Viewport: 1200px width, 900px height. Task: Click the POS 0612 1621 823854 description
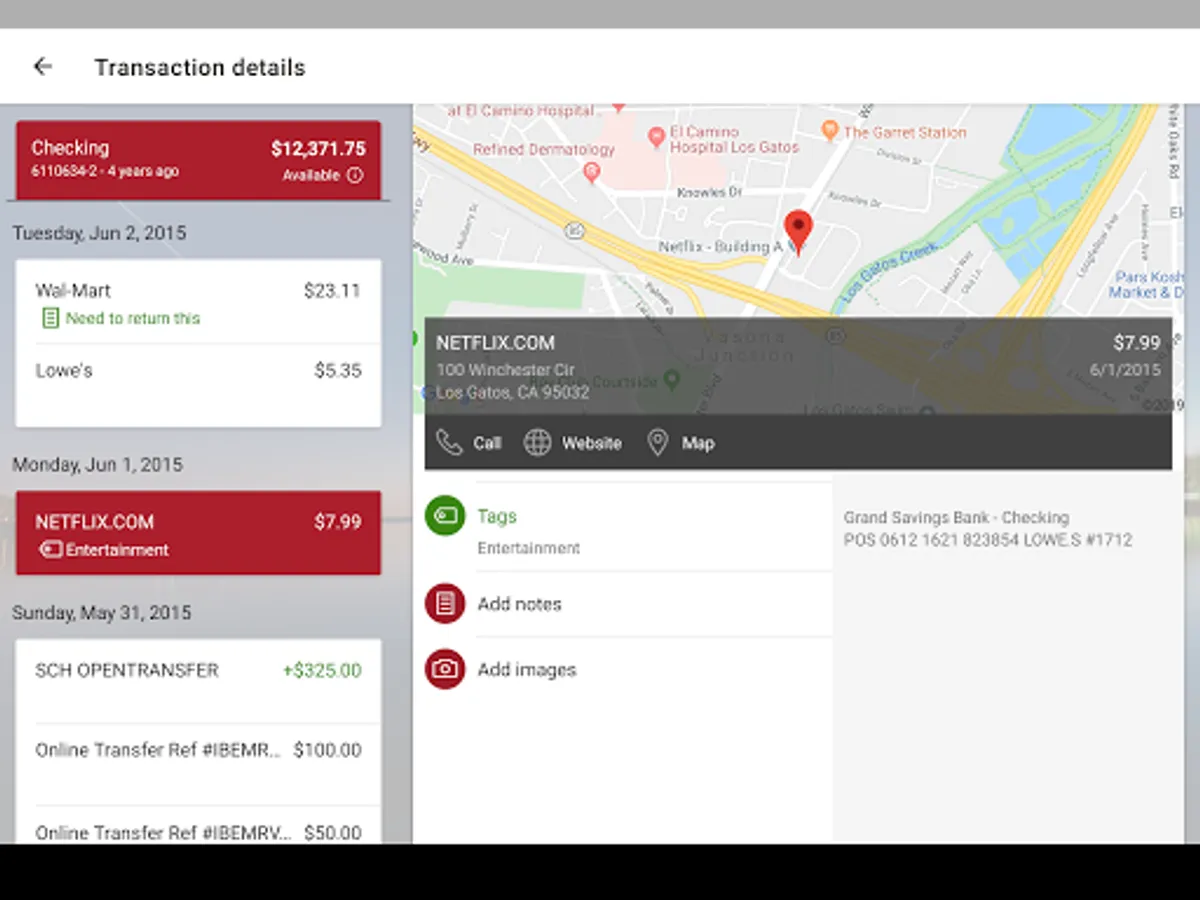pyautogui.click(x=988, y=540)
